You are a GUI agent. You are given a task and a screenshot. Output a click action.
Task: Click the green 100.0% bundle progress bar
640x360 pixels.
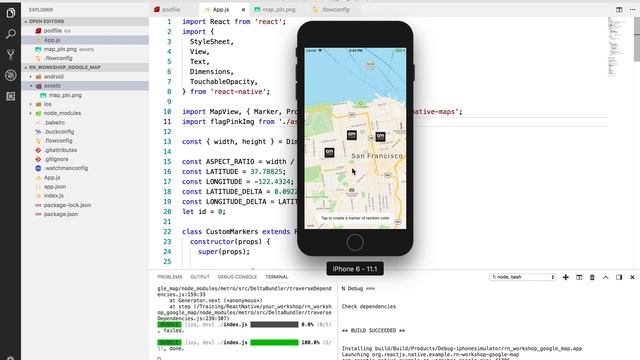click(274, 342)
